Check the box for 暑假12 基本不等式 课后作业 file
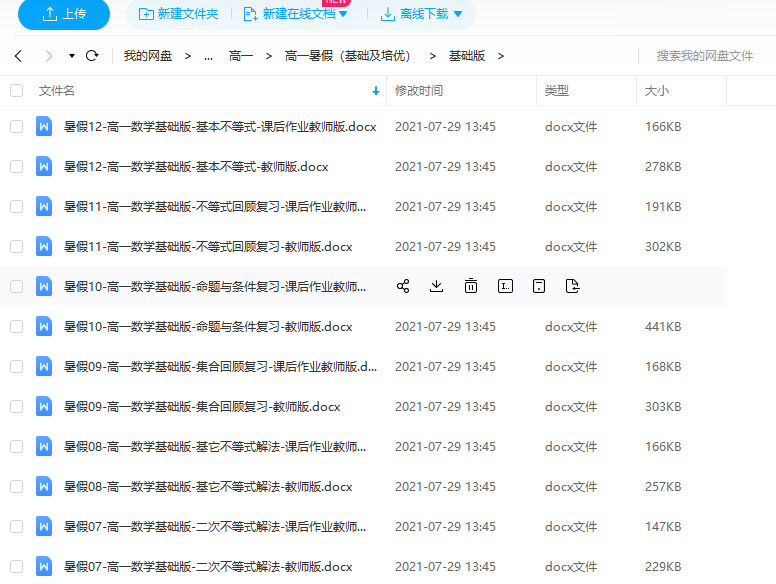776x584 pixels. (x=16, y=127)
